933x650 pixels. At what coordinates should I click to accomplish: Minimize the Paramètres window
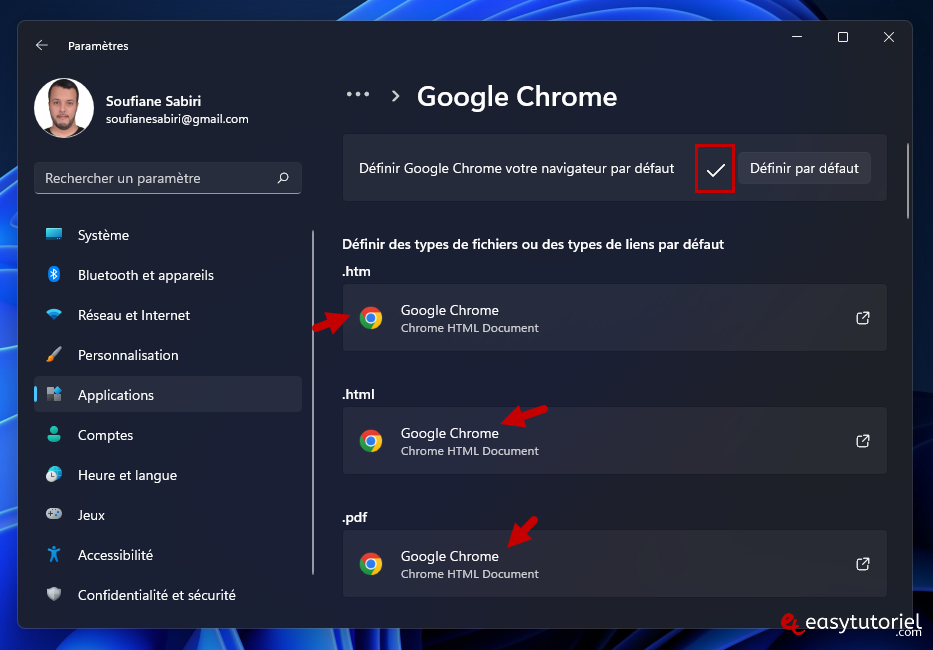pyautogui.click(x=797, y=37)
